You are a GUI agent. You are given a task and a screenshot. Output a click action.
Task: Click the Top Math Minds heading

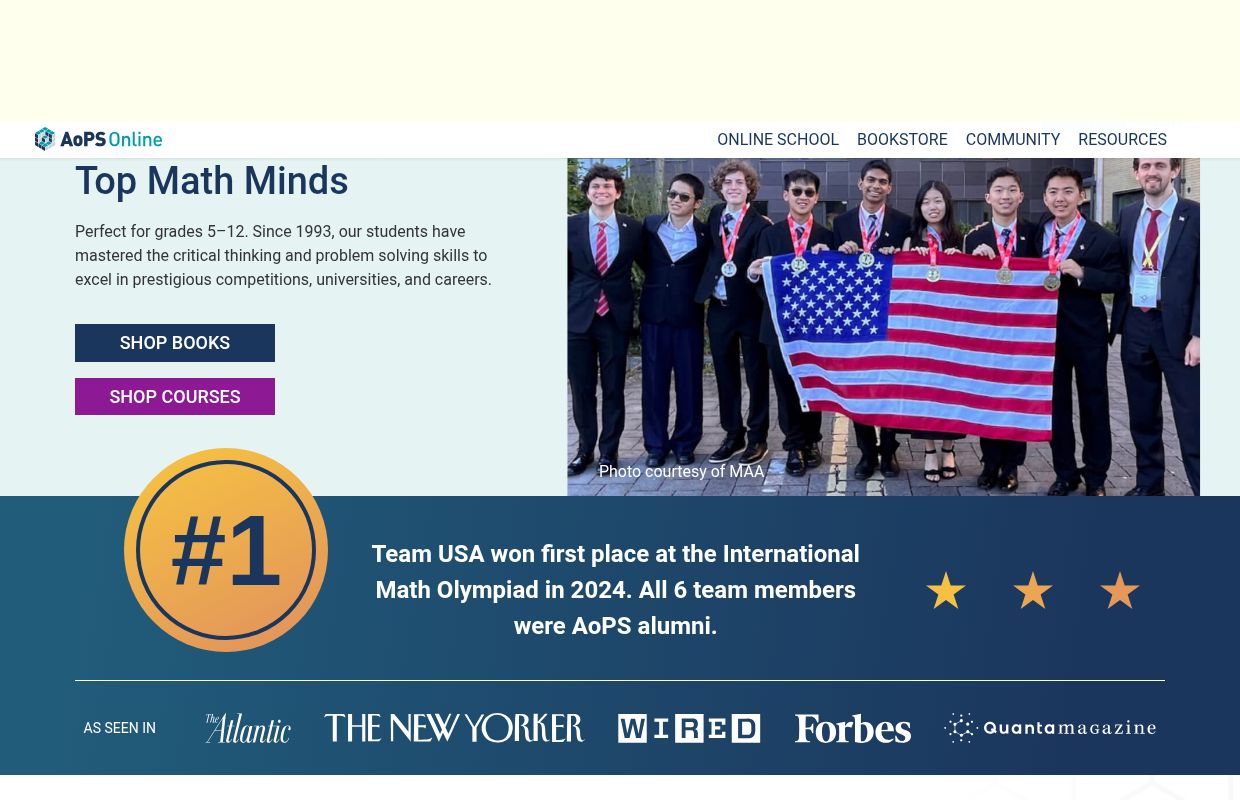tap(212, 181)
